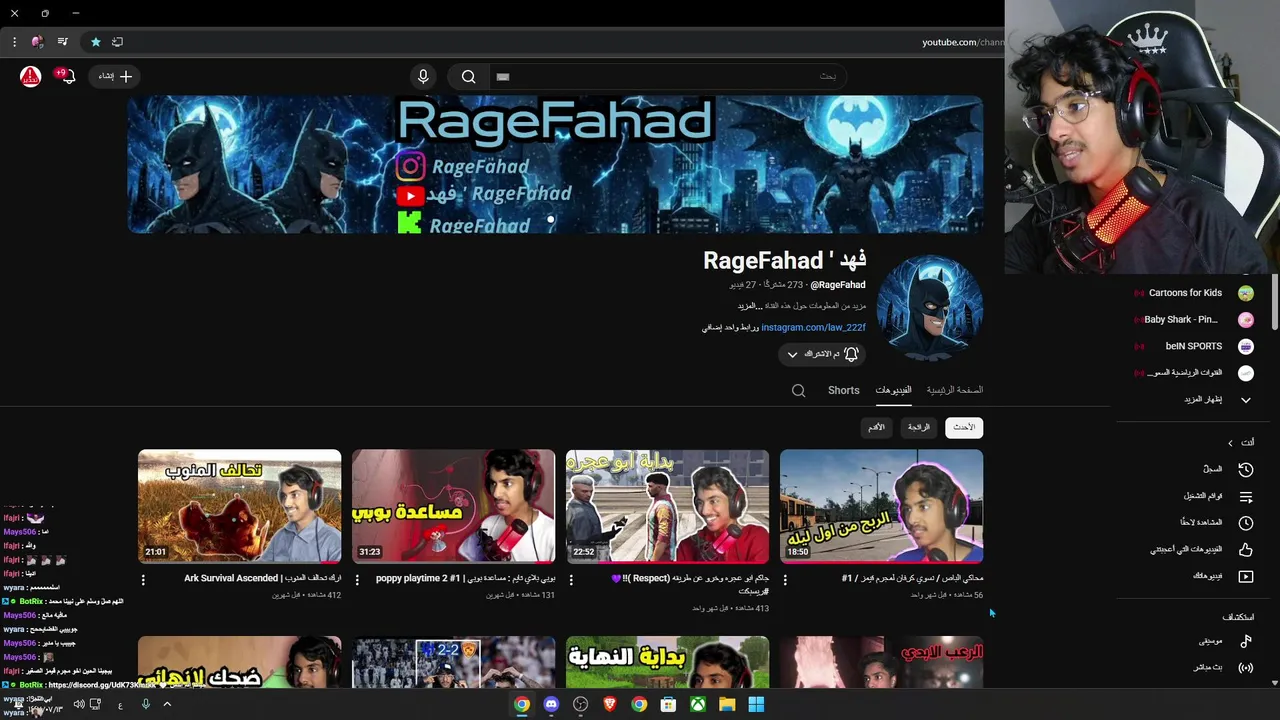Switch to the Videos tab
The image size is (1280, 720).
[x=893, y=390]
